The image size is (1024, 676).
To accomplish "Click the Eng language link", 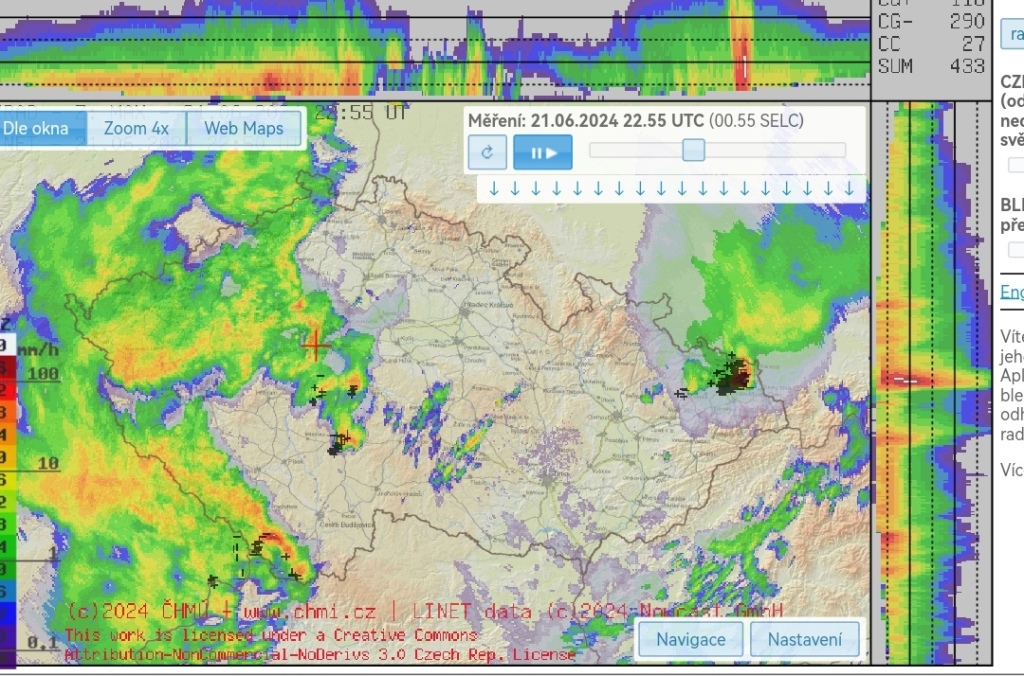I will click(x=1012, y=291).
